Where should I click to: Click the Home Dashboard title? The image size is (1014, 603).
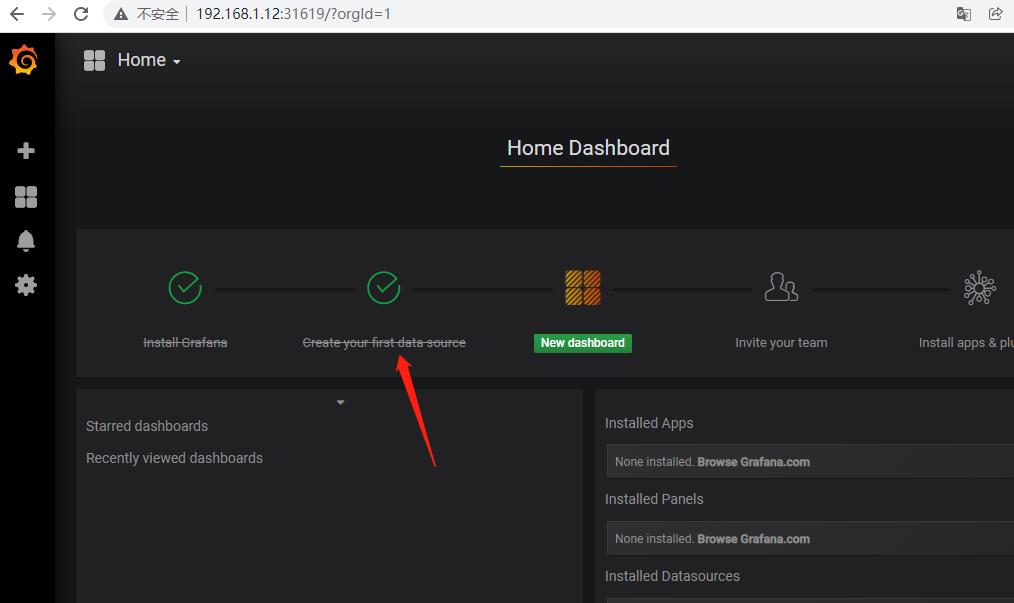(x=588, y=148)
